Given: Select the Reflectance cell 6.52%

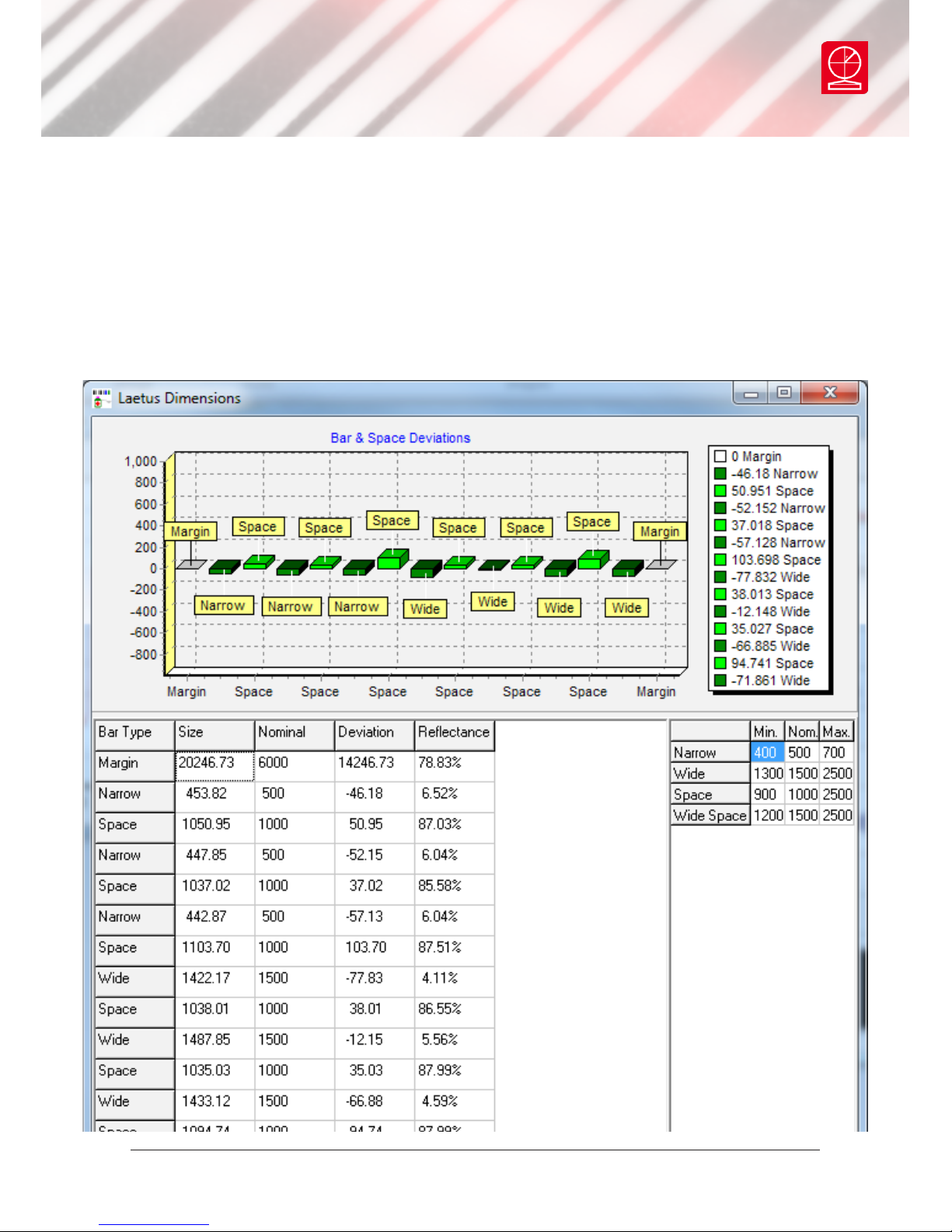Looking at the screenshot, I should tap(455, 795).
